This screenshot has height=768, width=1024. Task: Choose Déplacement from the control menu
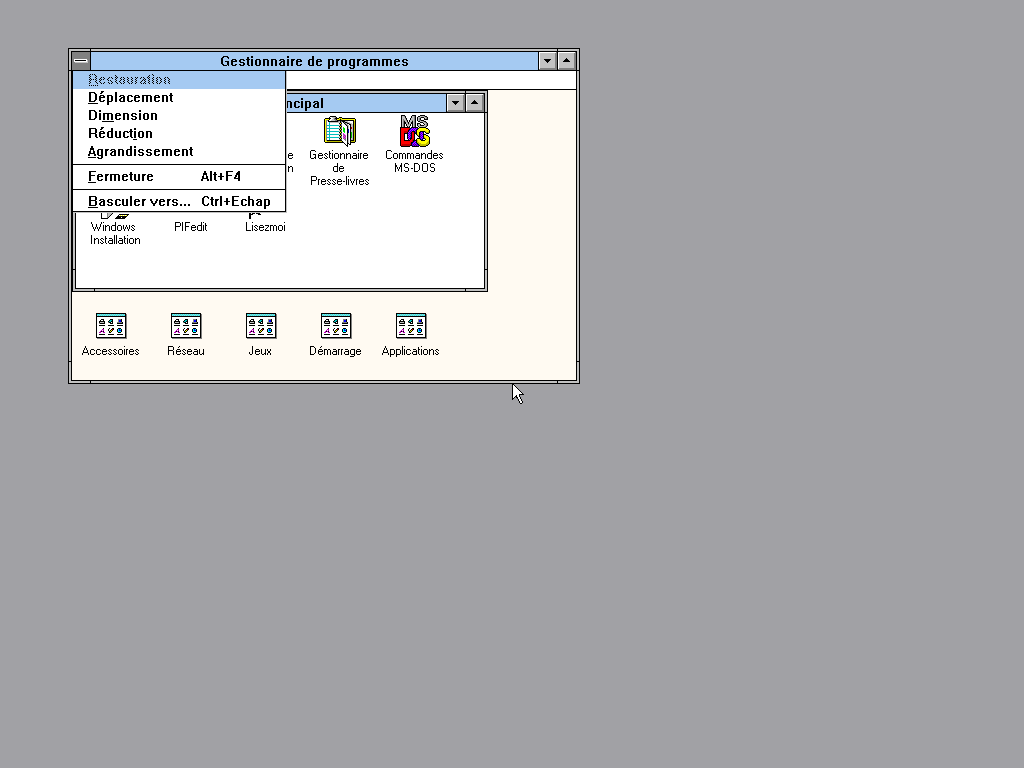(131, 98)
